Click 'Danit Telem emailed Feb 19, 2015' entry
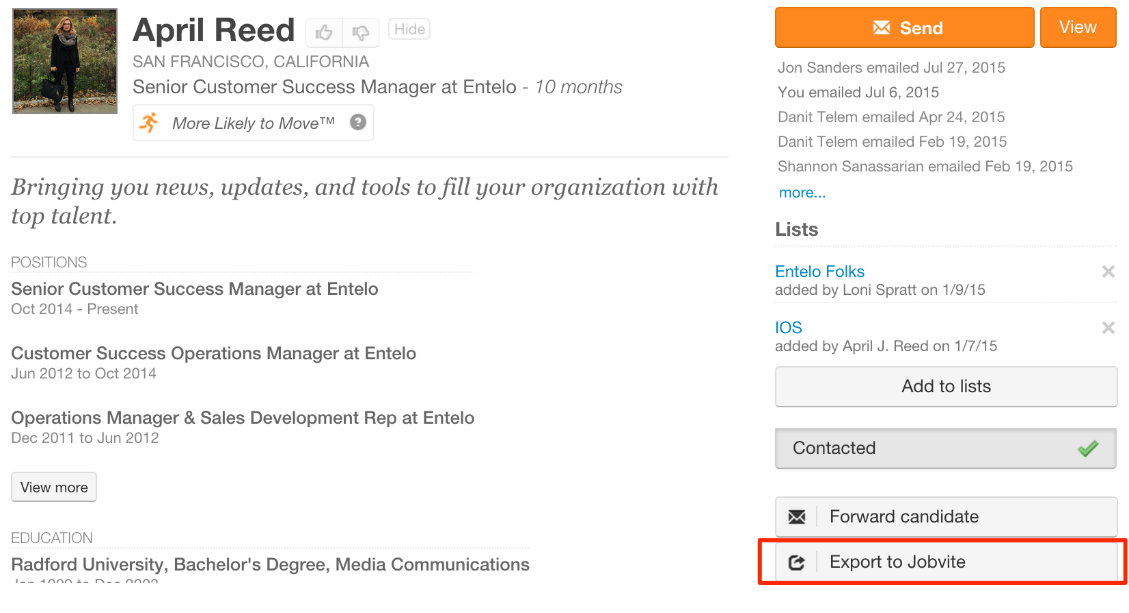Screen dimensions: 1129x613 [892, 142]
